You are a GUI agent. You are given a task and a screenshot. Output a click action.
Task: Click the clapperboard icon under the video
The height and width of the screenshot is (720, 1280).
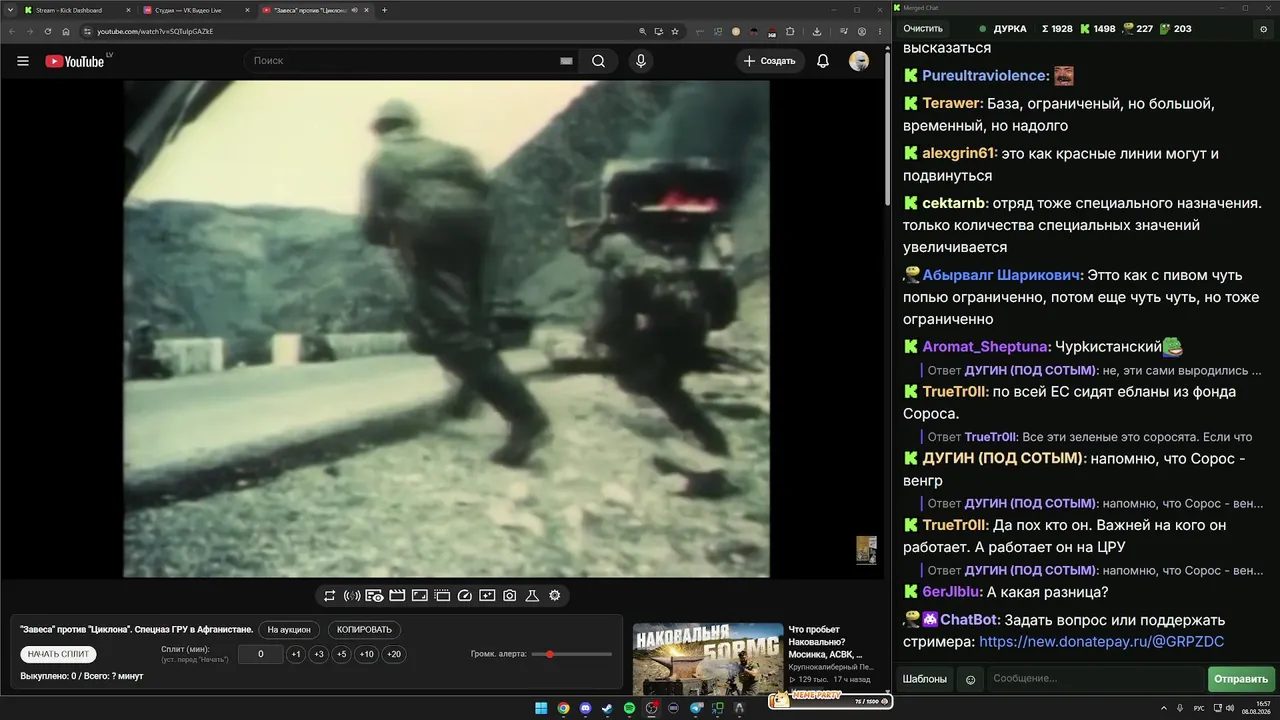tap(397, 595)
